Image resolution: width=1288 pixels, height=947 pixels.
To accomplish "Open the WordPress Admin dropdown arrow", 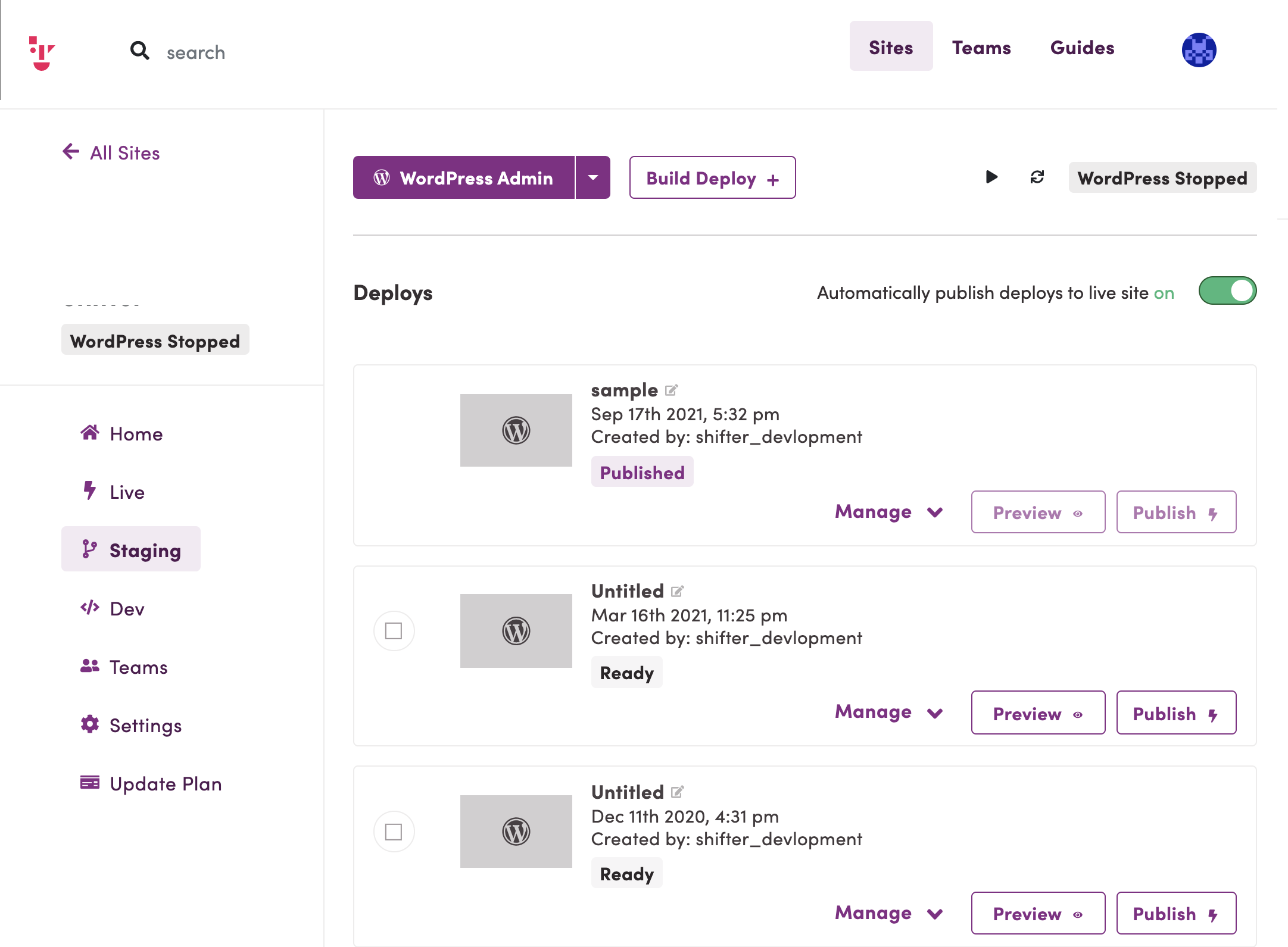I will [593, 177].
